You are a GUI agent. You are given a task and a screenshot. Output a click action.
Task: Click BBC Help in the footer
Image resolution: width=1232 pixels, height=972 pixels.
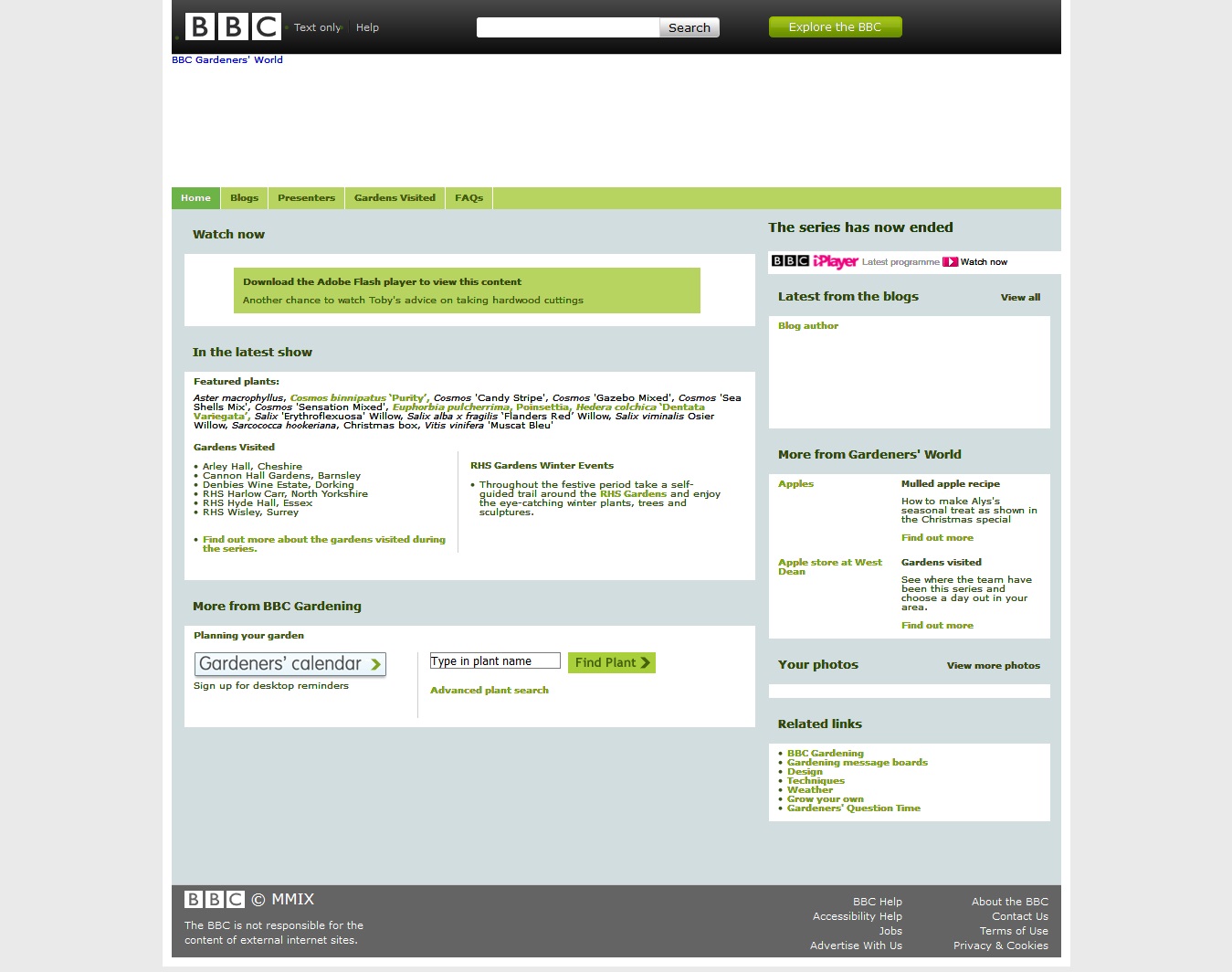877,902
